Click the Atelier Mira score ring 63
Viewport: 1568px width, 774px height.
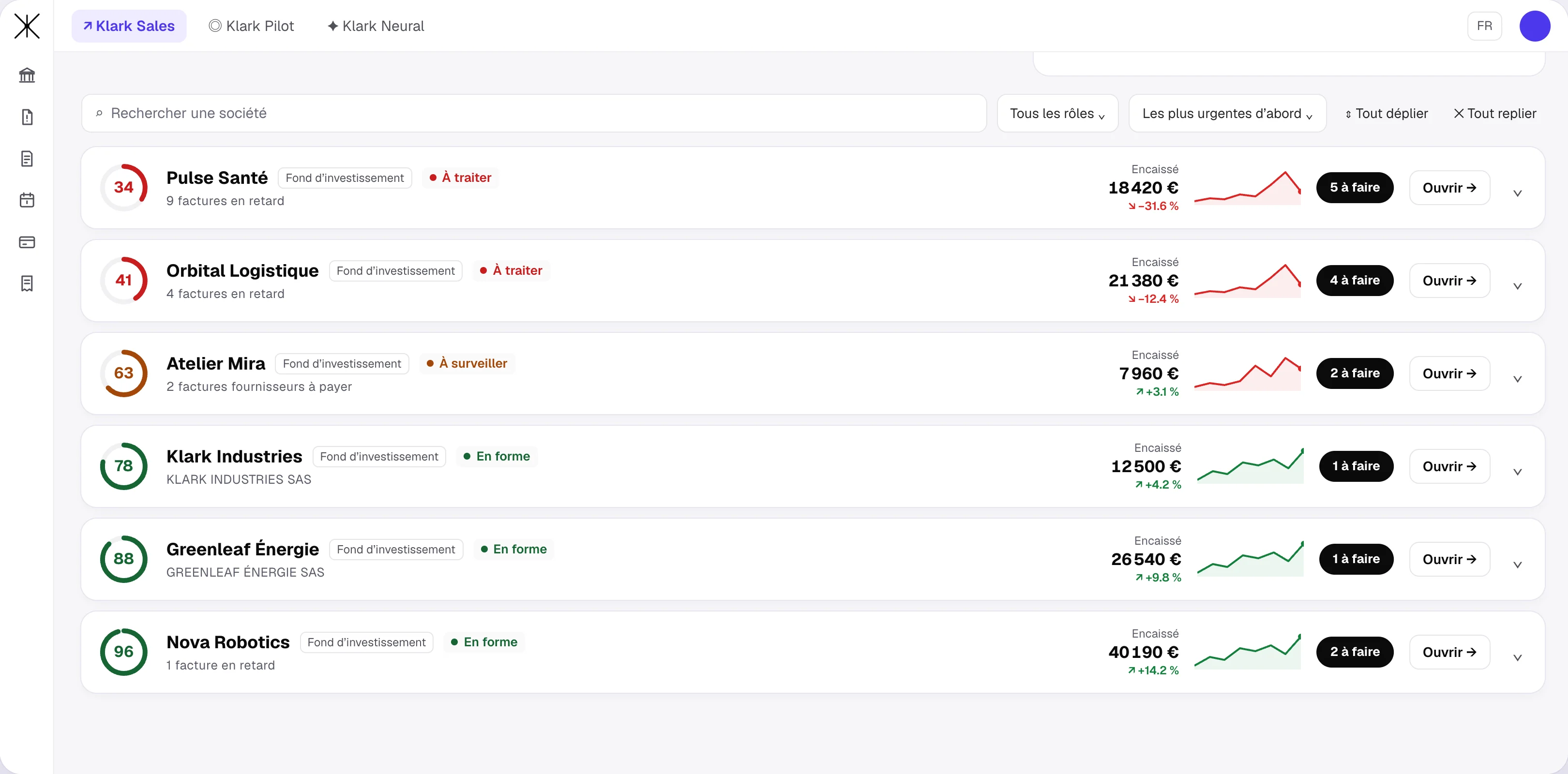click(123, 373)
